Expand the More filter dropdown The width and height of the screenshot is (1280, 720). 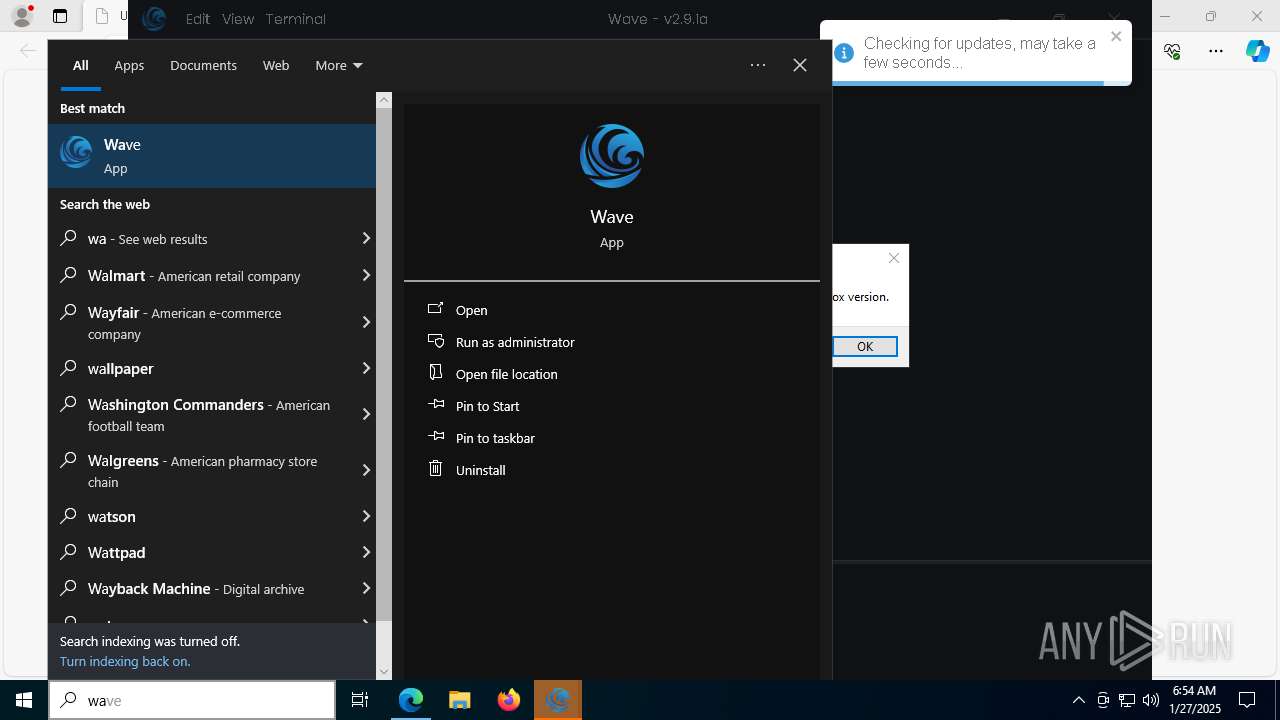(x=338, y=65)
